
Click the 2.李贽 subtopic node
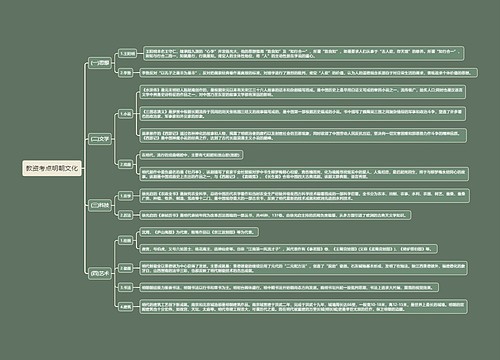pos(126,72)
